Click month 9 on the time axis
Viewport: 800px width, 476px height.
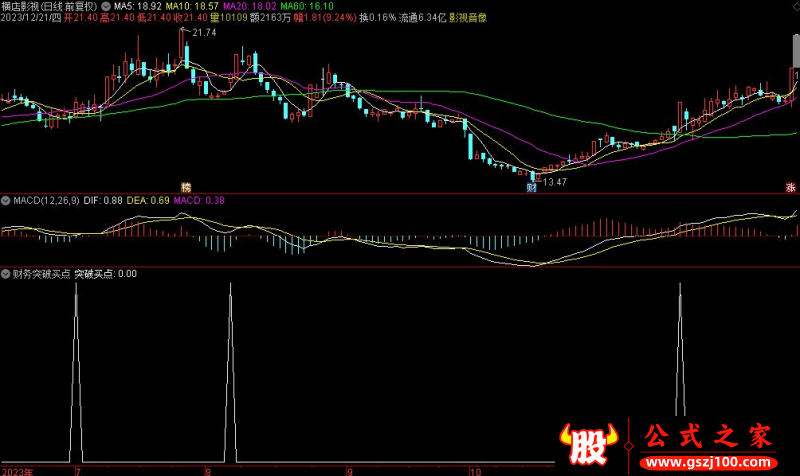pos(349,471)
